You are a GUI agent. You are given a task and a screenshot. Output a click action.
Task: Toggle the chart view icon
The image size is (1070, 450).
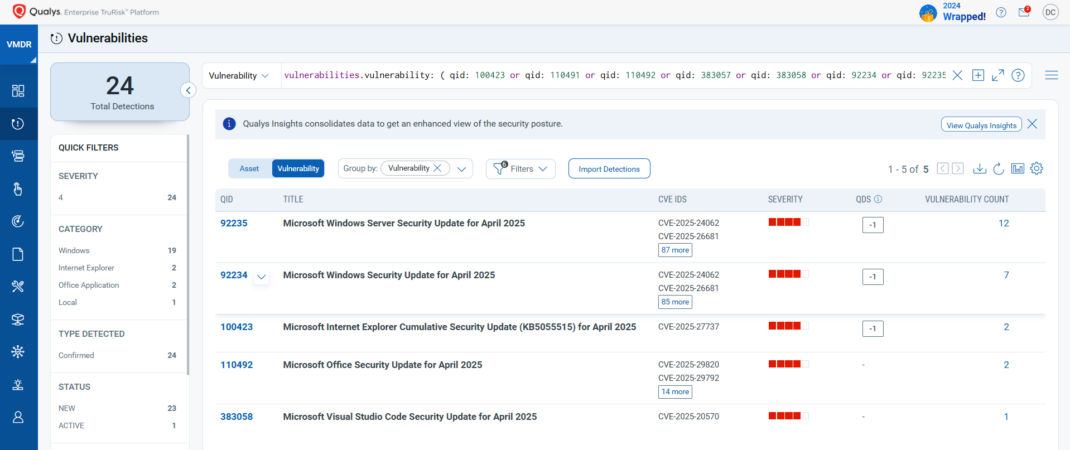pos(1017,169)
